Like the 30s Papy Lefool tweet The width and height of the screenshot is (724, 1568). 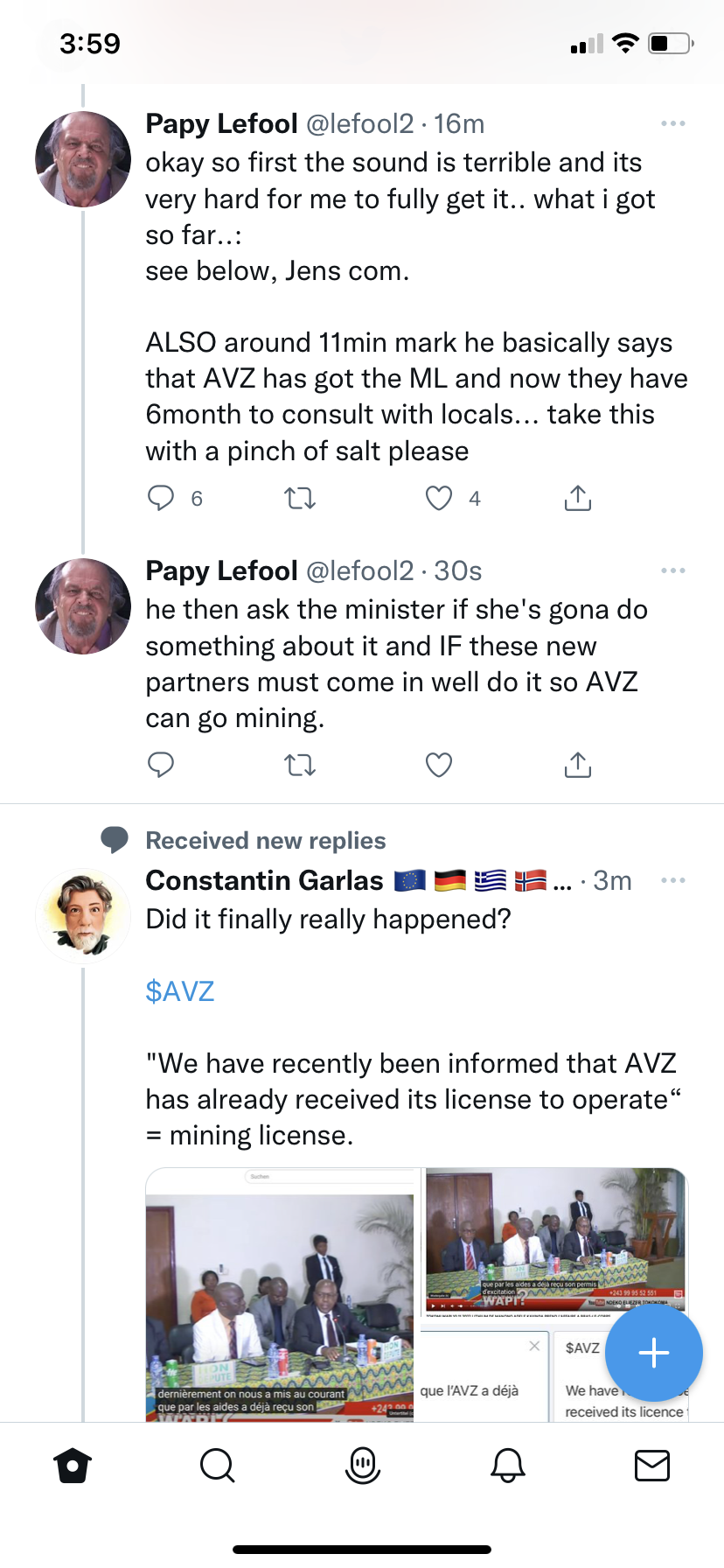coord(439,766)
